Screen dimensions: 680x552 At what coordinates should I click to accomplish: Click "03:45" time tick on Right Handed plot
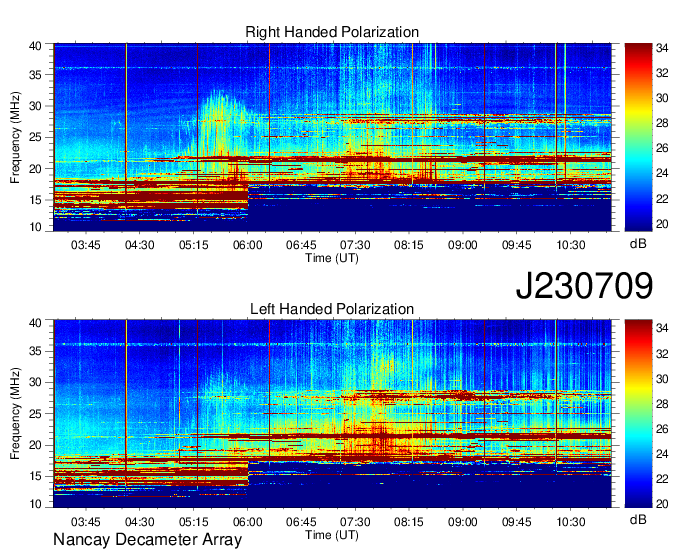point(85,245)
